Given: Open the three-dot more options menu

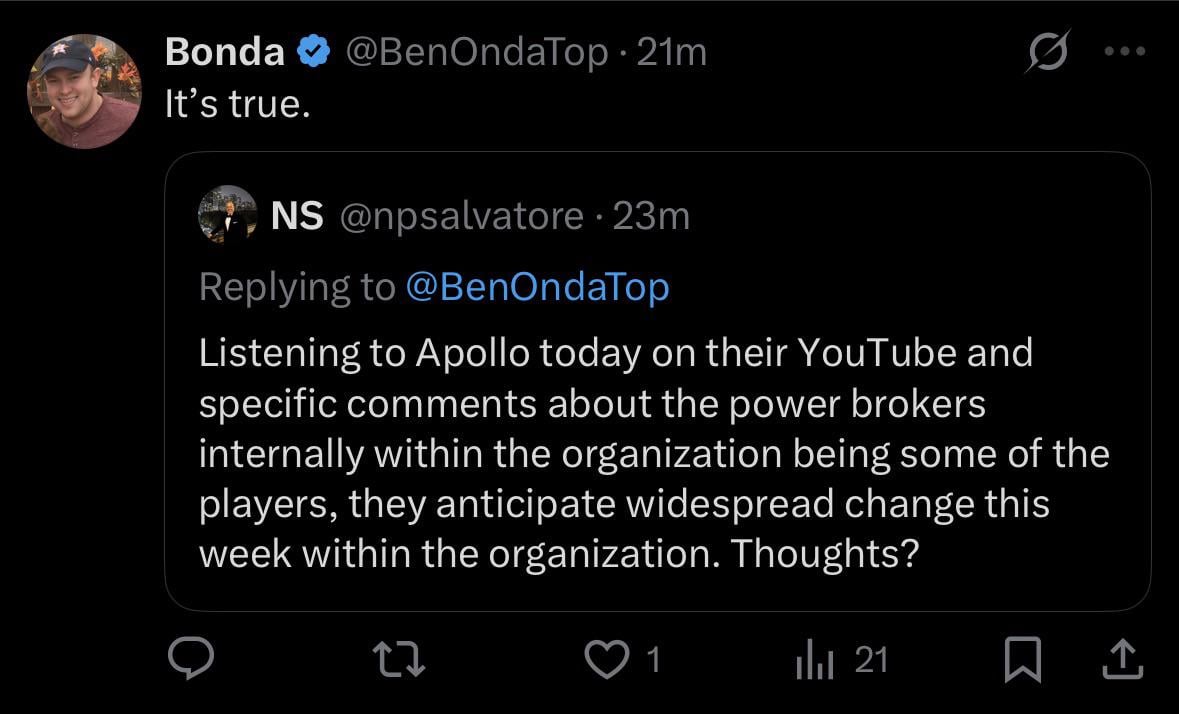Looking at the screenshot, I should pos(1126,52).
